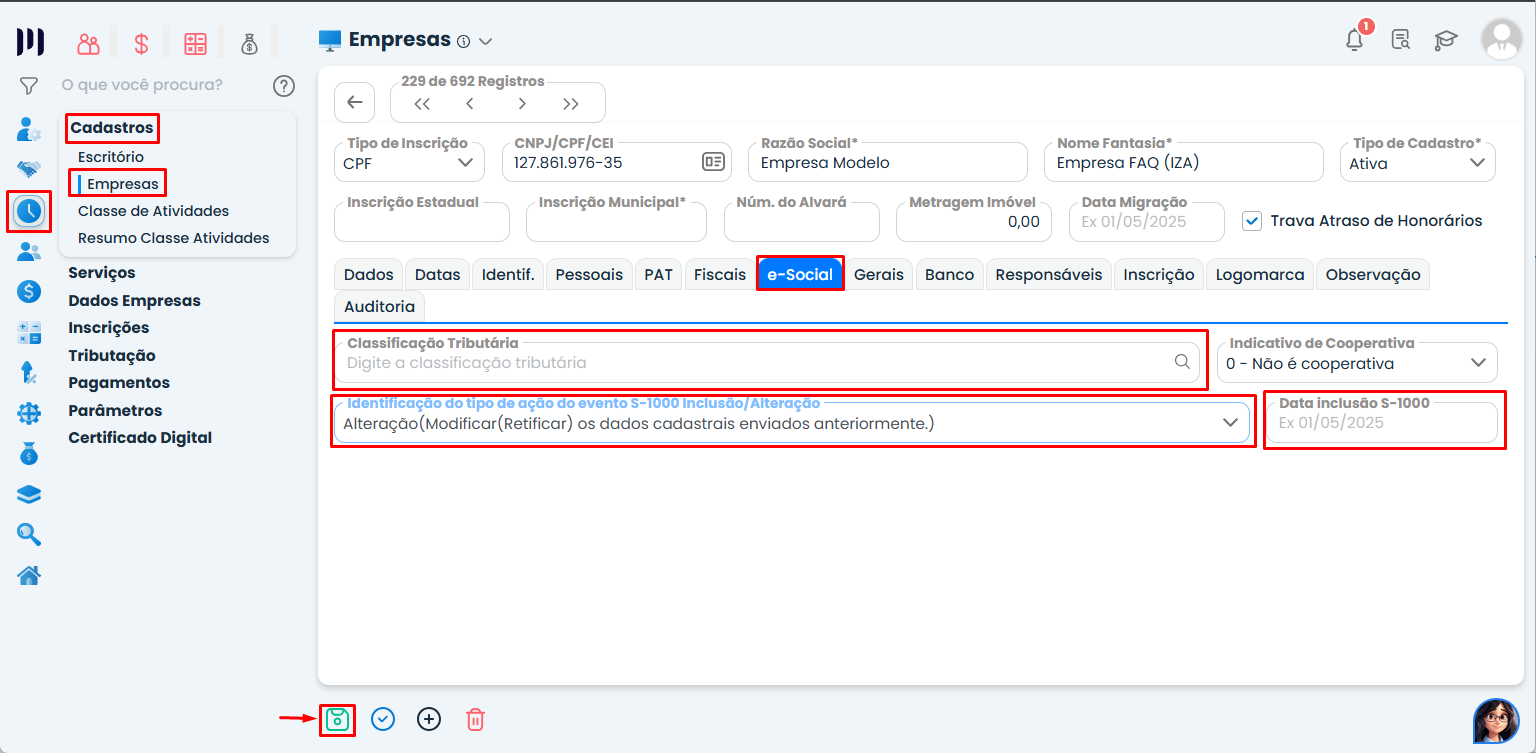Select the handshake sidebar icon
This screenshot has height=753, width=1536.
(29, 168)
